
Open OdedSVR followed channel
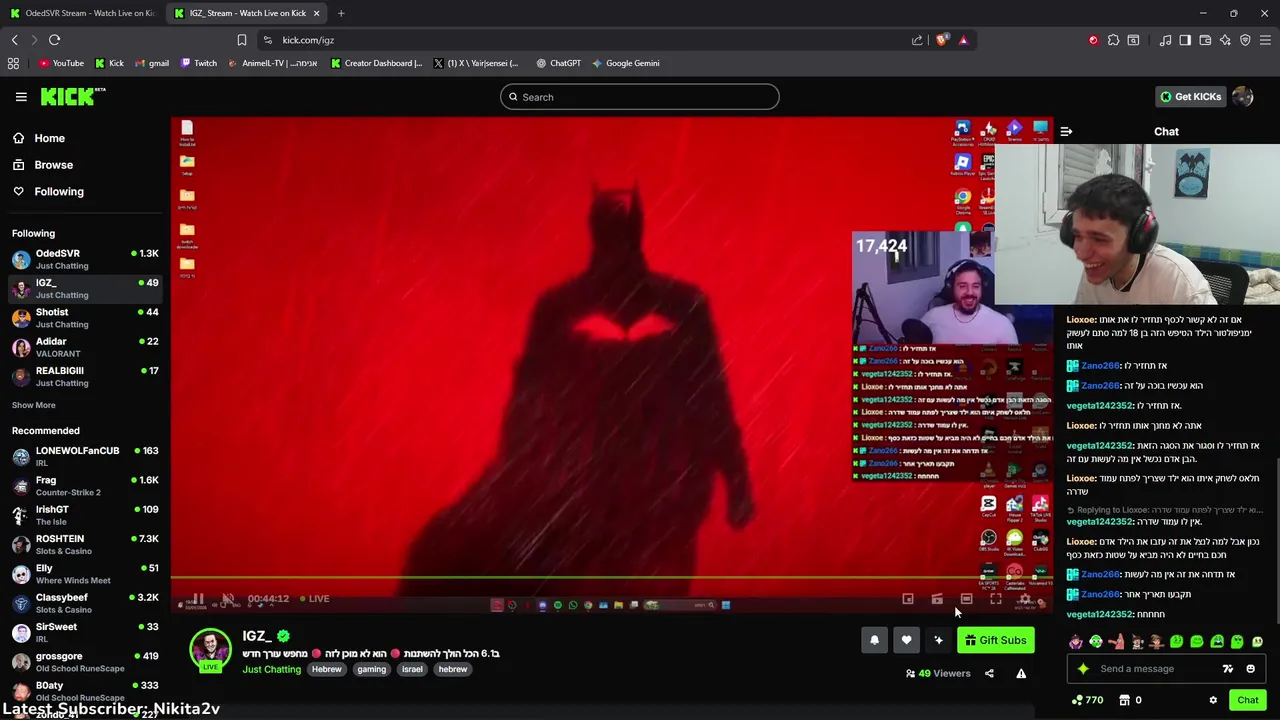point(85,259)
